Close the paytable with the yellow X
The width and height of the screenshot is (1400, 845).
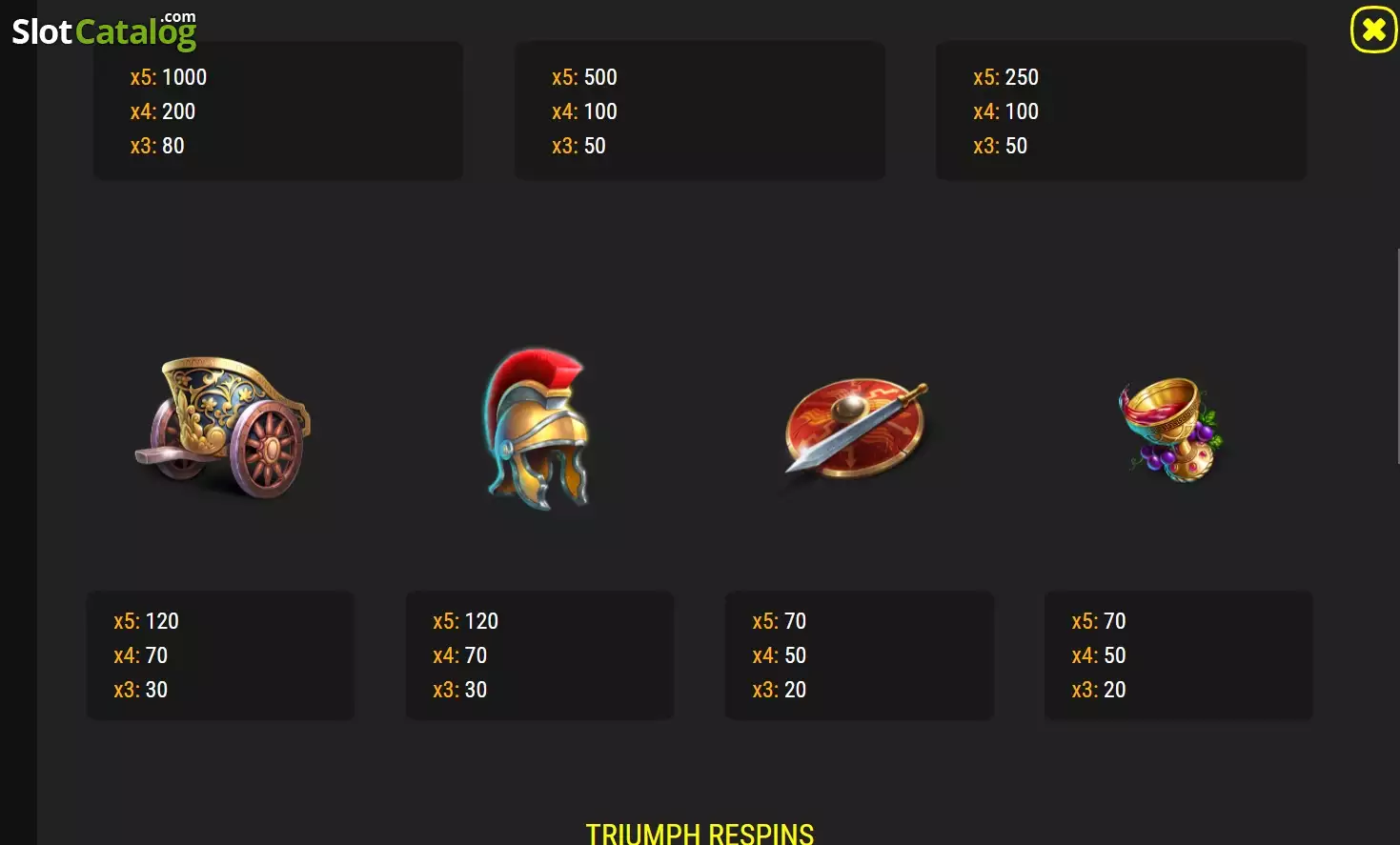click(x=1373, y=30)
